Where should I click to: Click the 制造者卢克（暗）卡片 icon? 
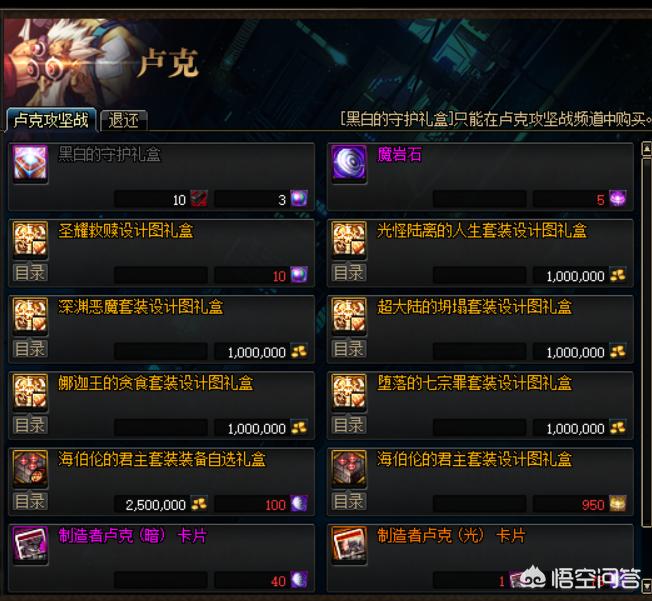30,544
